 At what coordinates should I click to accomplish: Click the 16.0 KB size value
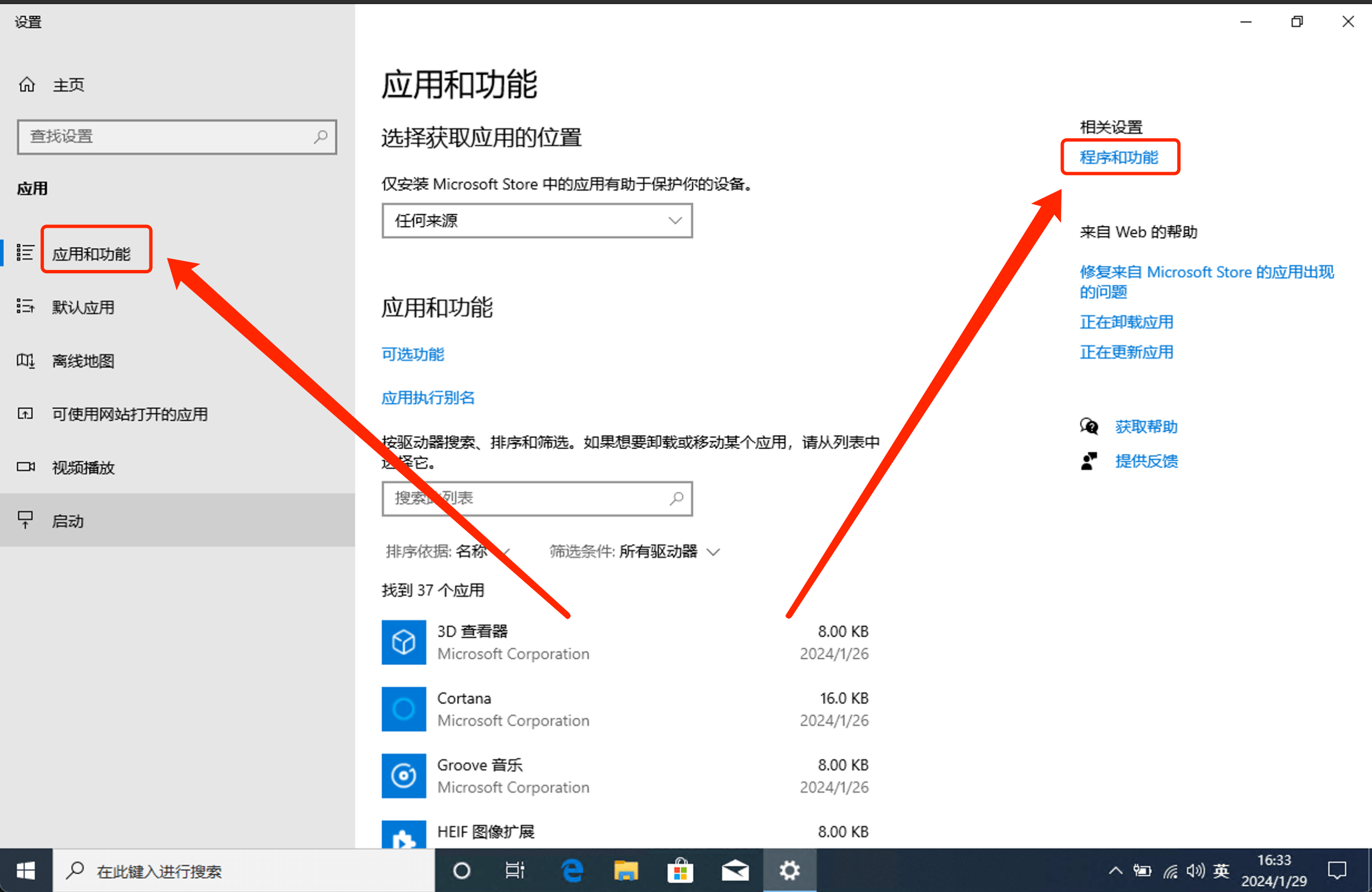coord(844,698)
